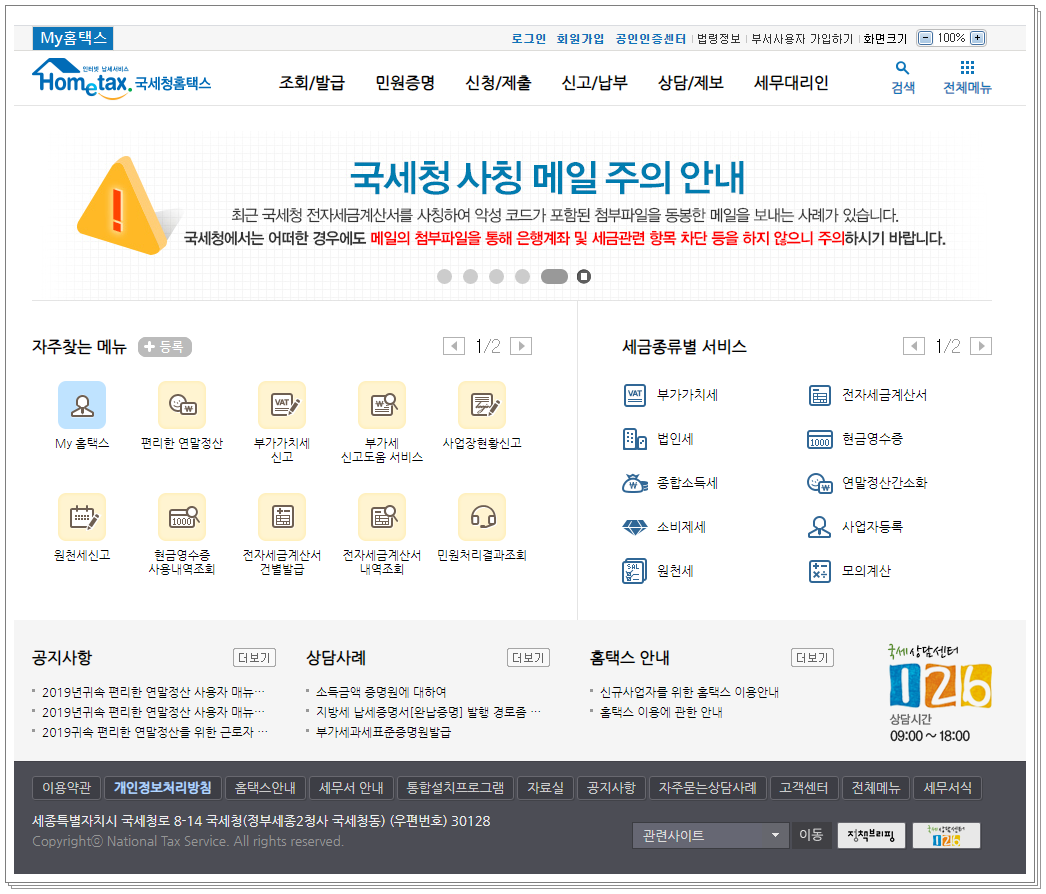
Task: Next page of 세금종류별 서비스
Action: [981, 346]
